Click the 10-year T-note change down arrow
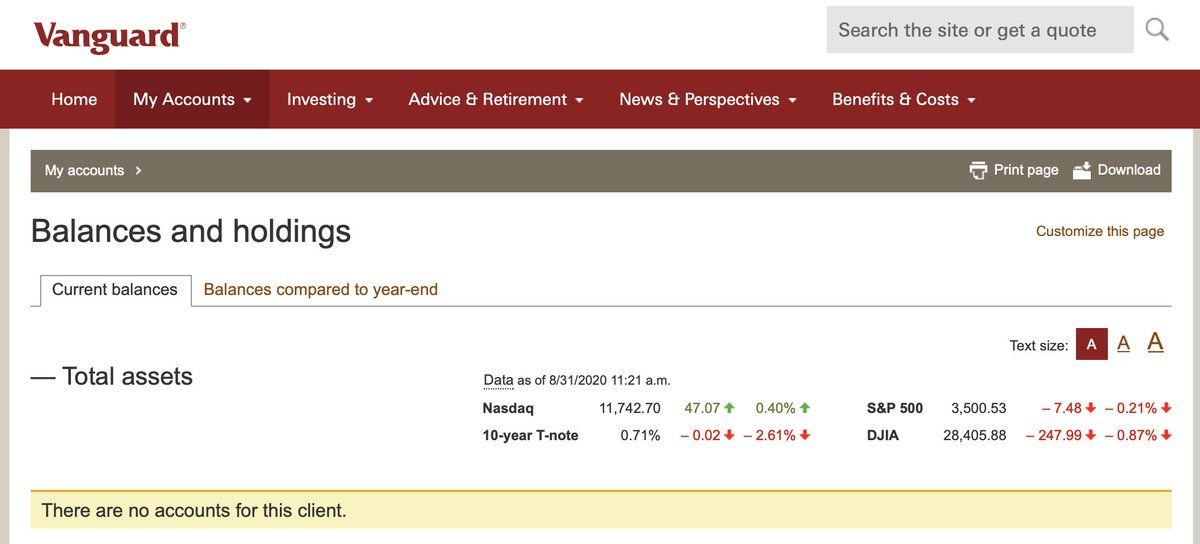 tap(729, 435)
